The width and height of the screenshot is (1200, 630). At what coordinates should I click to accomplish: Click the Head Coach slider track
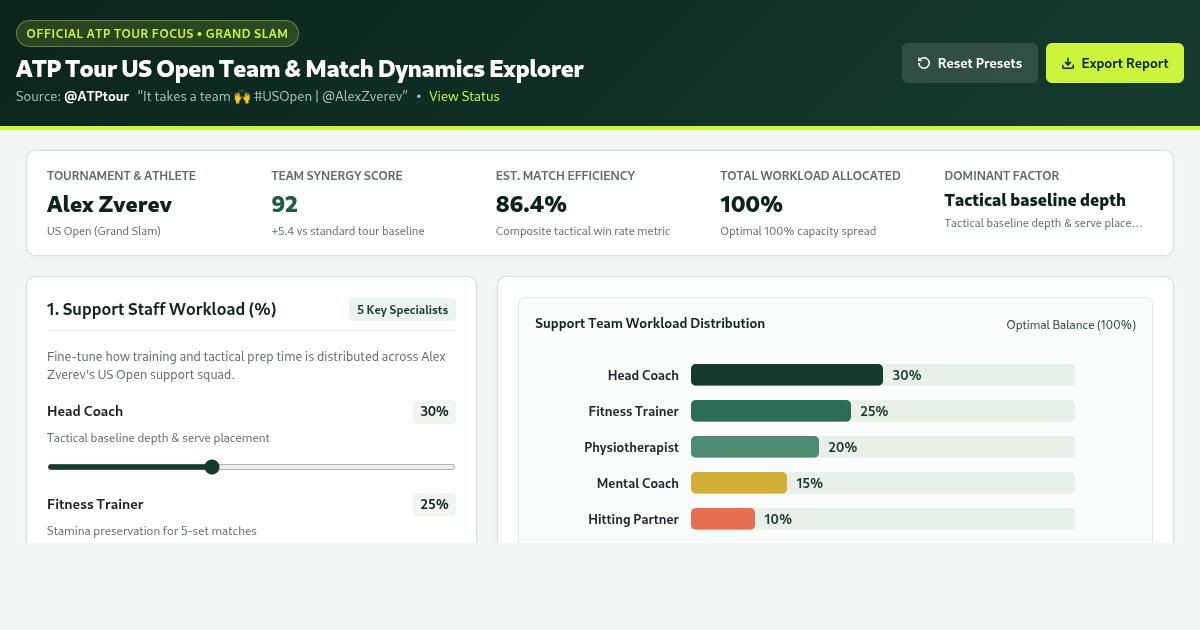251,467
